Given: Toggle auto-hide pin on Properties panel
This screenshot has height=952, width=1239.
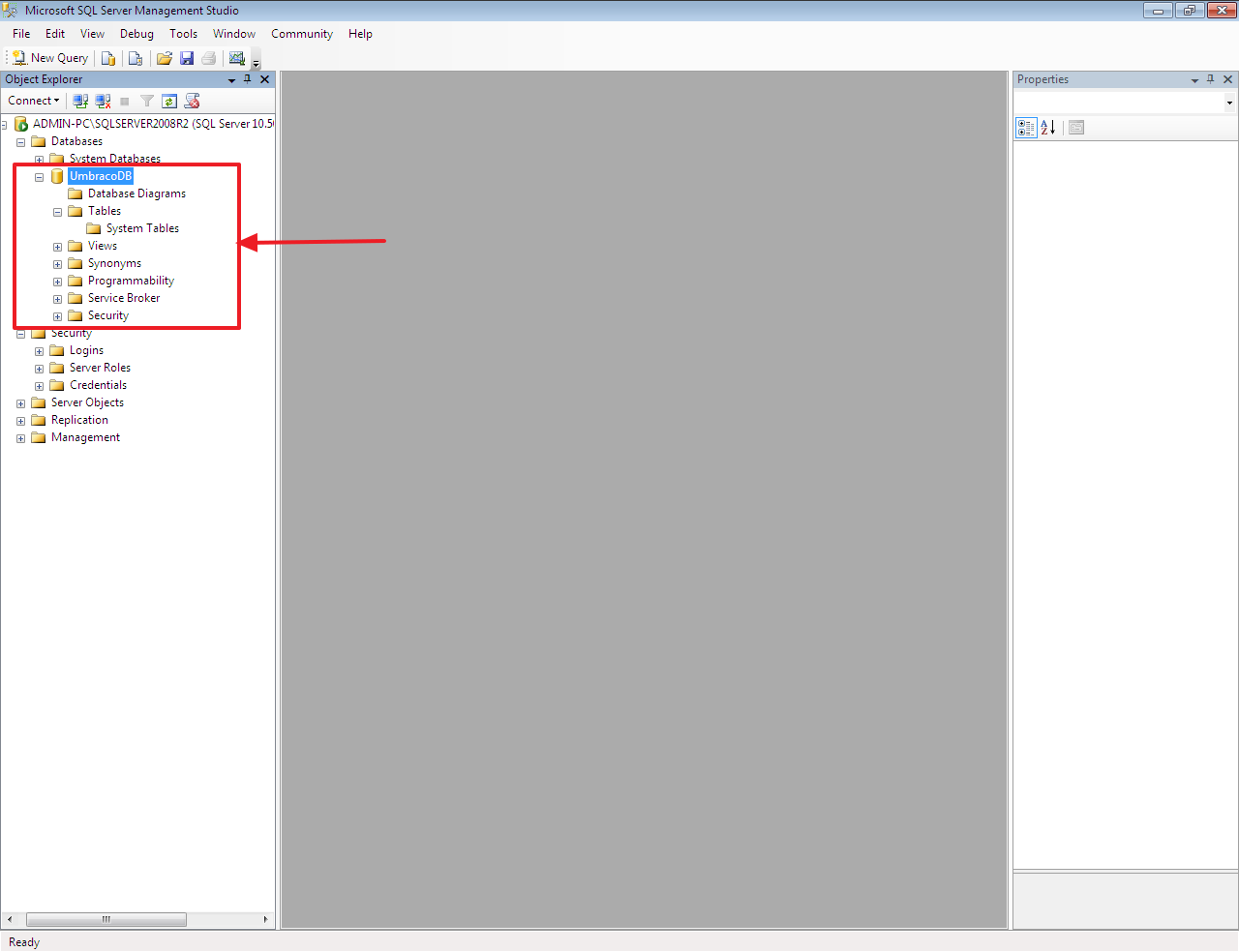Looking at the screenshot, I should pyautogui.click(x=1211, y=79).
